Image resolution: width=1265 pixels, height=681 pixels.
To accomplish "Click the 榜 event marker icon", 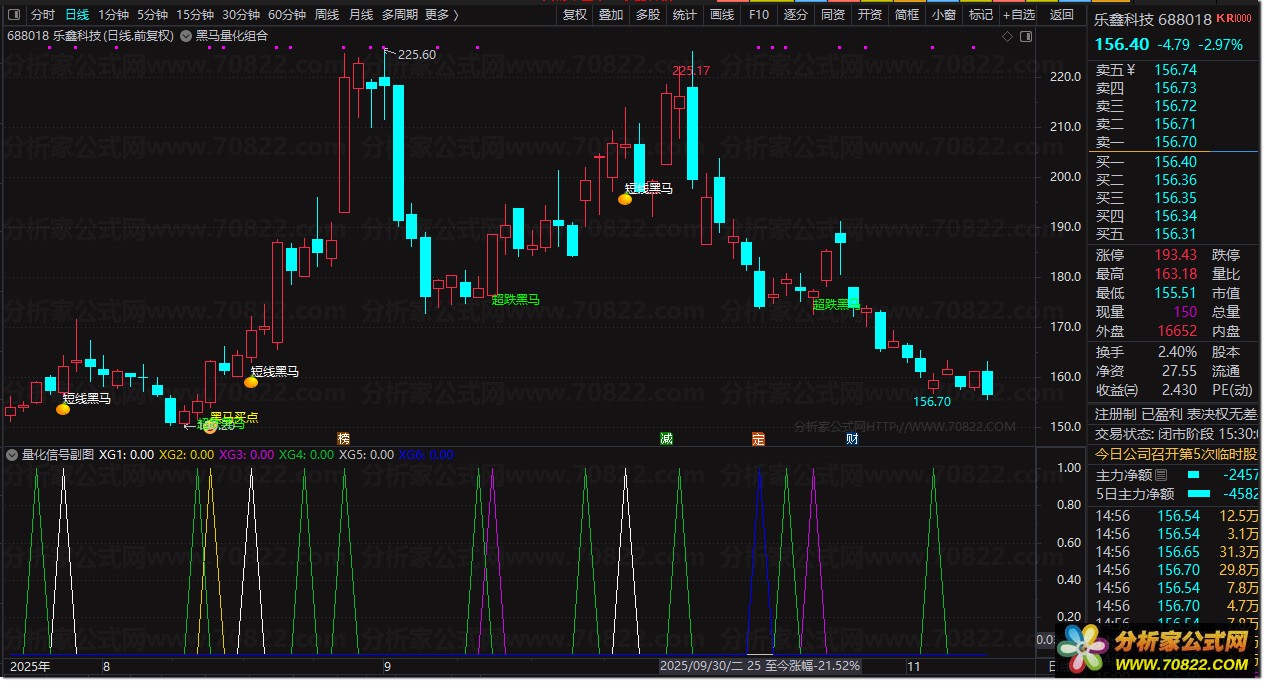I will (344, 438).
